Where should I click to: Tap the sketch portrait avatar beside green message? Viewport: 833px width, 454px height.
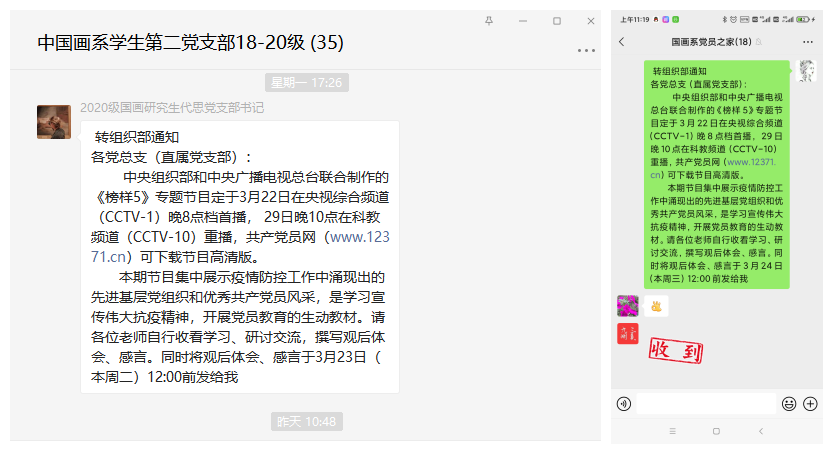pos(806,70)
